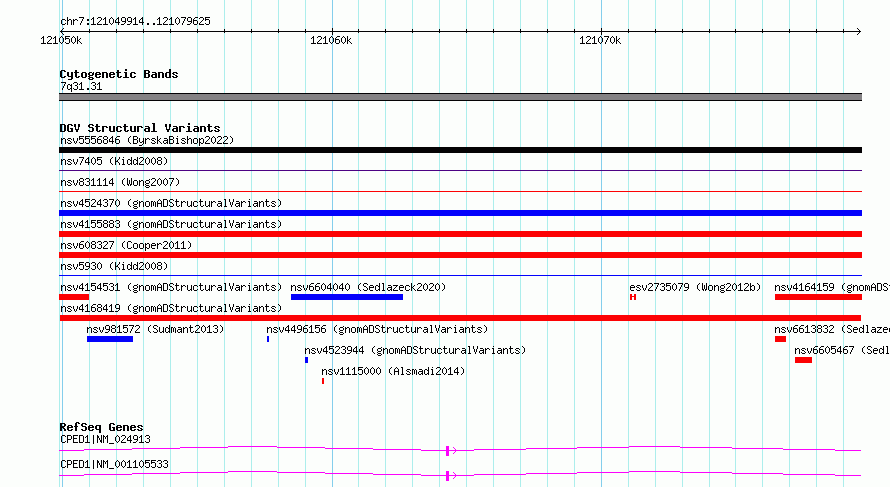Open CPED1|NM_024913 transcript label
890x487 pixels.
(x=106, y=439)
